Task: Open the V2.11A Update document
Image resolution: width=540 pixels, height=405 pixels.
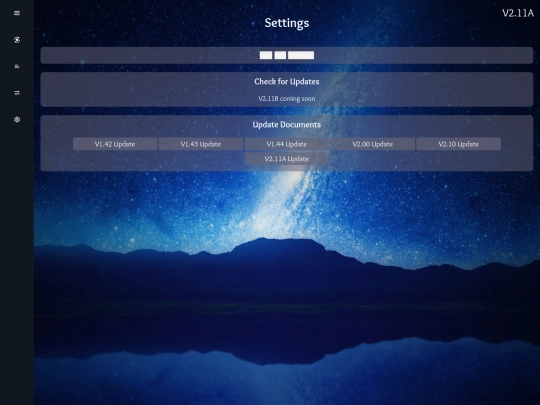Action: [287, 159]
